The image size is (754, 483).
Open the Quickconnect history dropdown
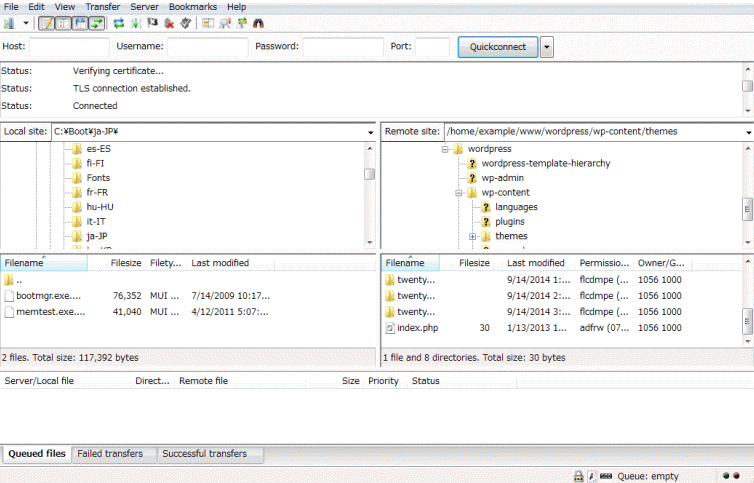[547, 47]
